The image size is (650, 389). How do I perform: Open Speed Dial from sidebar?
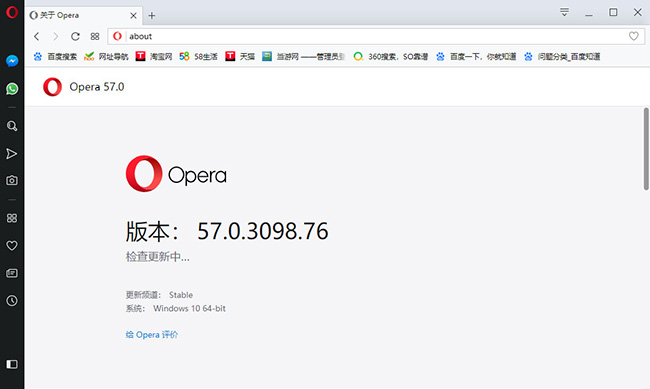(x=12, y=218)
